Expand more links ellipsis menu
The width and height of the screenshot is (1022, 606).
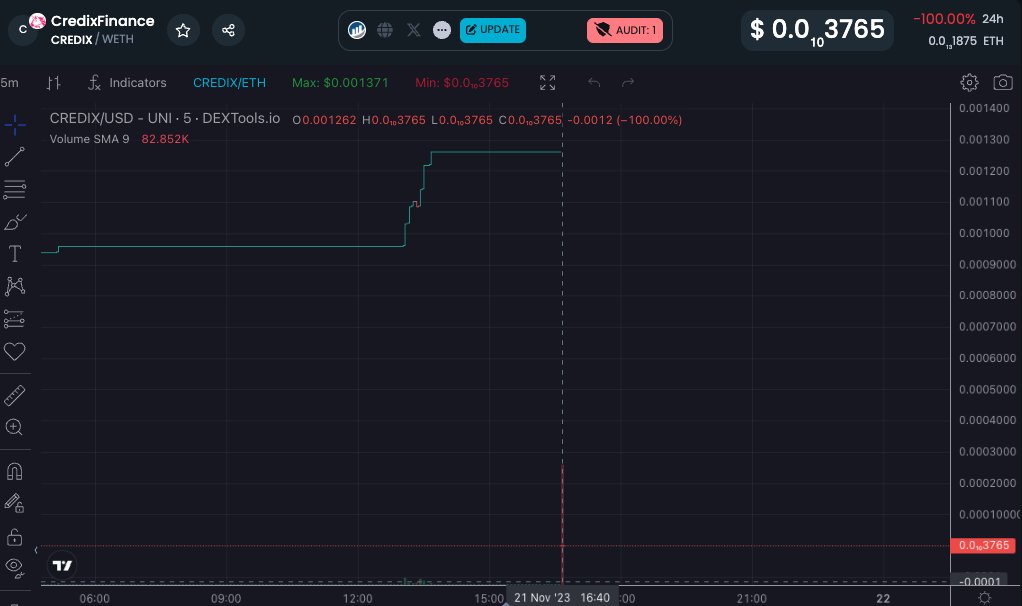click(x=441, y=30)
